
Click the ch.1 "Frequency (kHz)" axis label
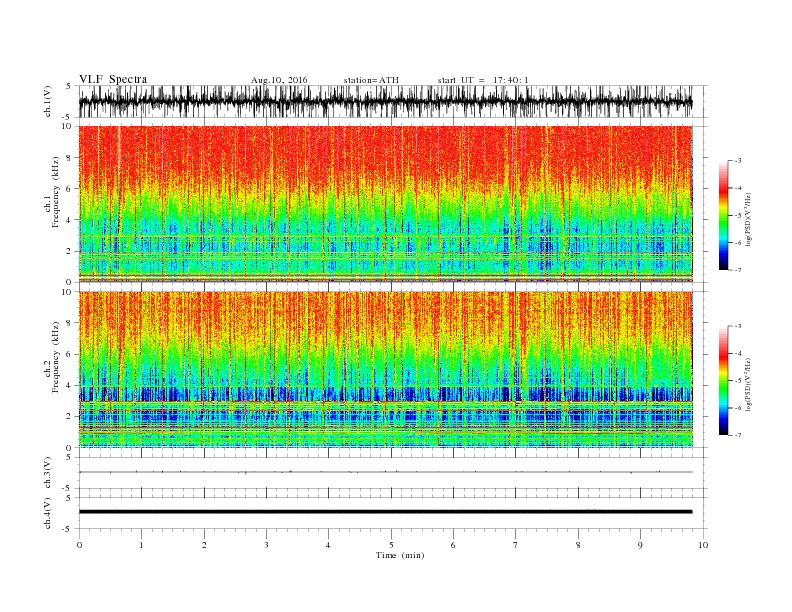click(x=55, y=192)
